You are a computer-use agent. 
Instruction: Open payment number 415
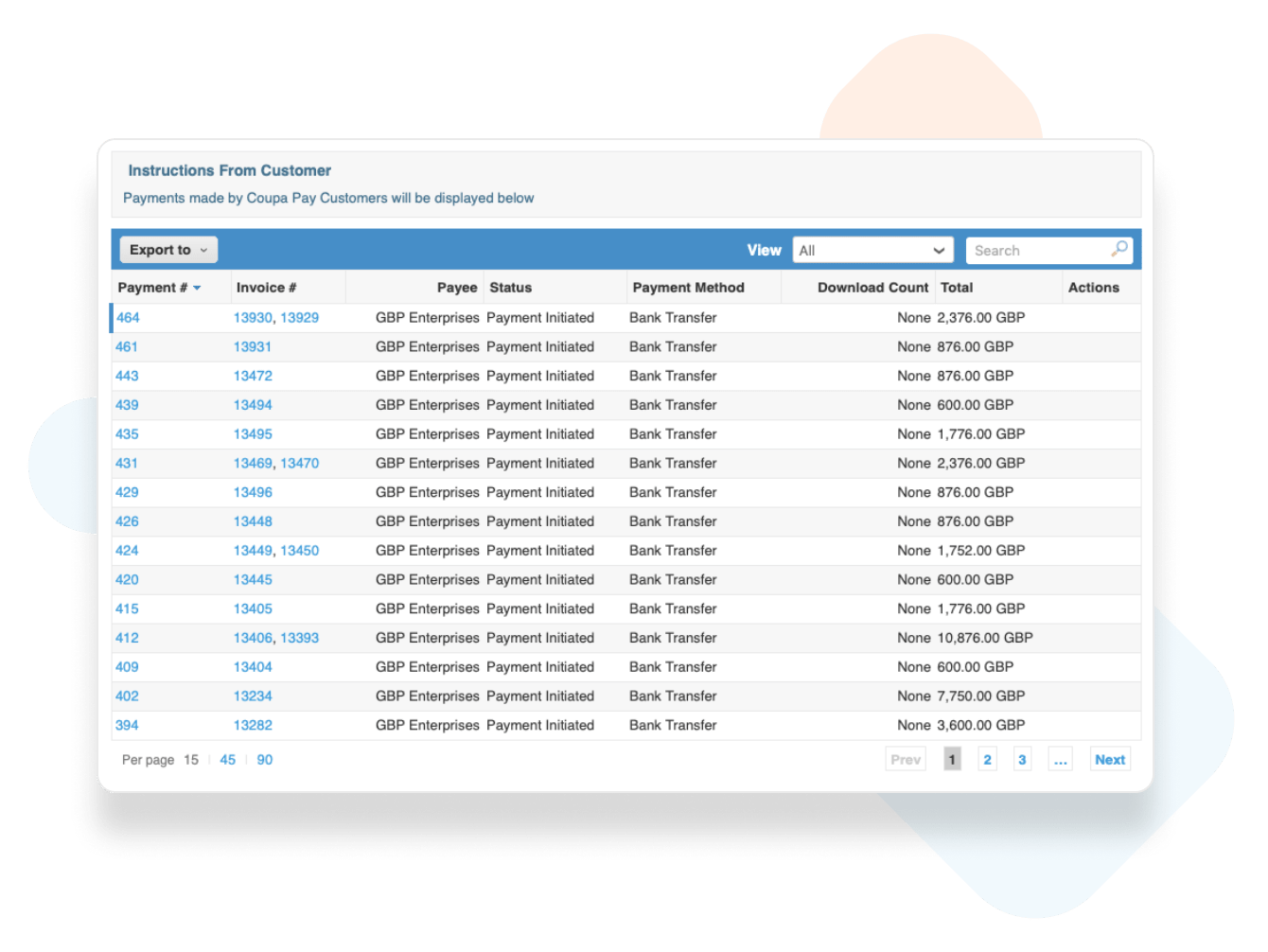pyautogui.click(x=127, y=608)
